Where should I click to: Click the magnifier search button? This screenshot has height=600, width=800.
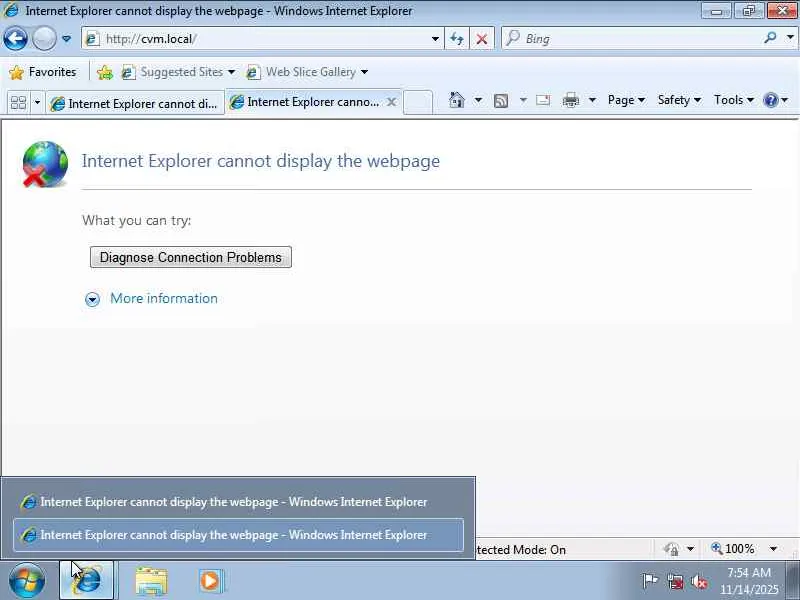770,38
